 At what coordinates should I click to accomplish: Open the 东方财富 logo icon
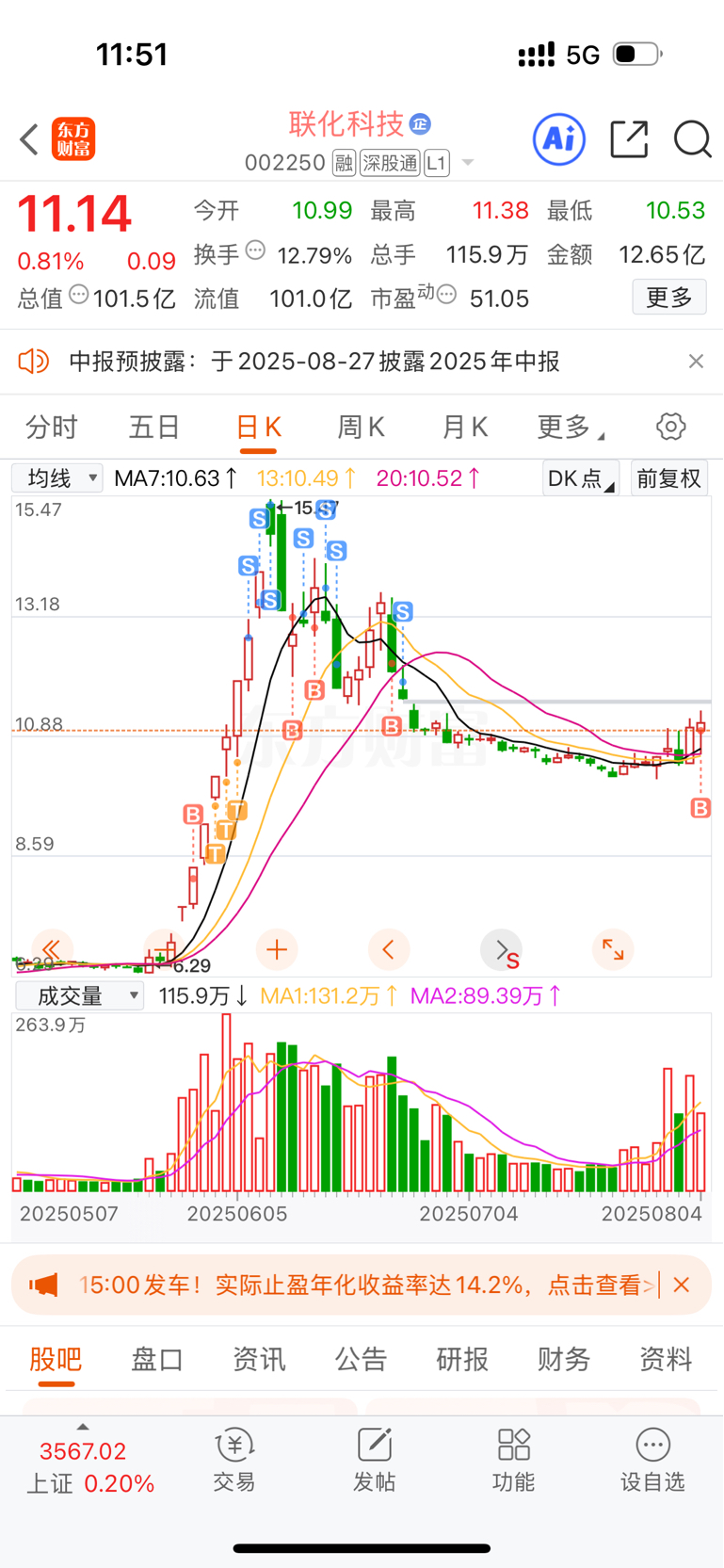pos(73,139)
